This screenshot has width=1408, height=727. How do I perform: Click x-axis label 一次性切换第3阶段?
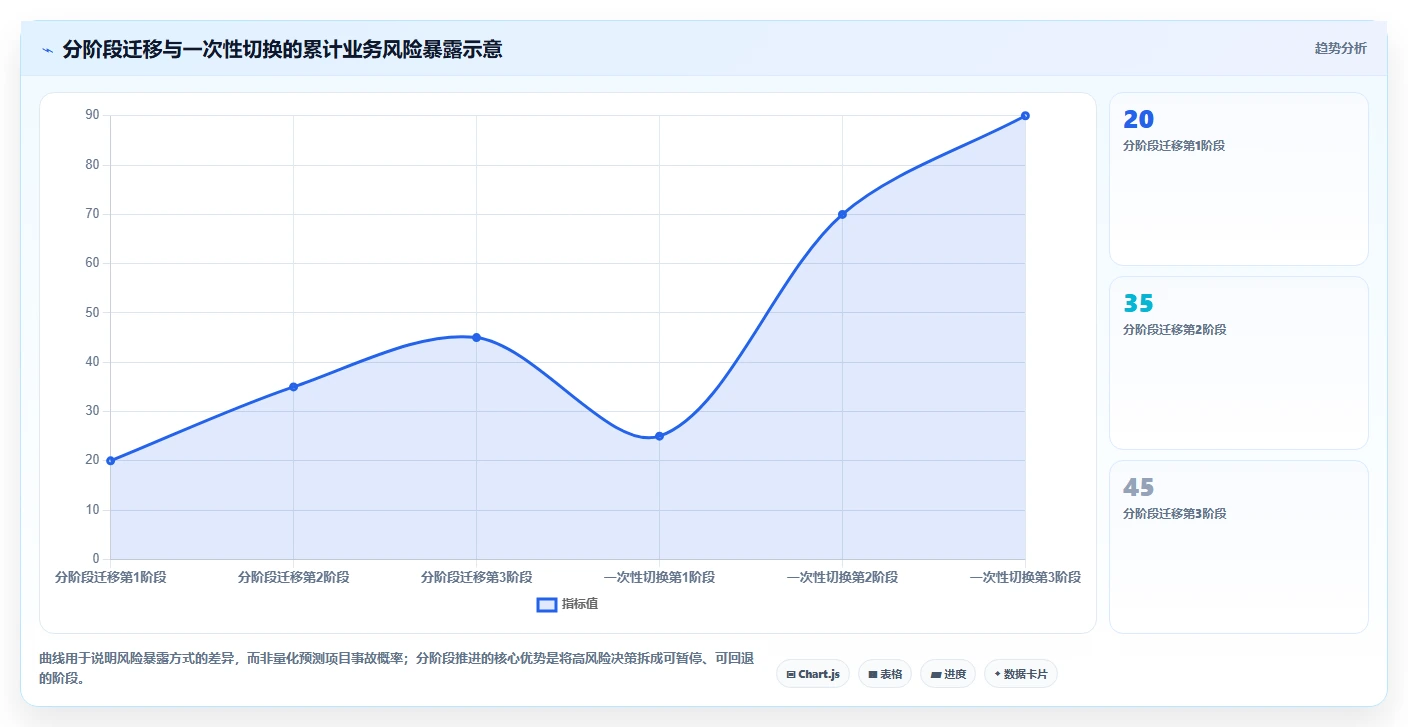point(1025,577)
